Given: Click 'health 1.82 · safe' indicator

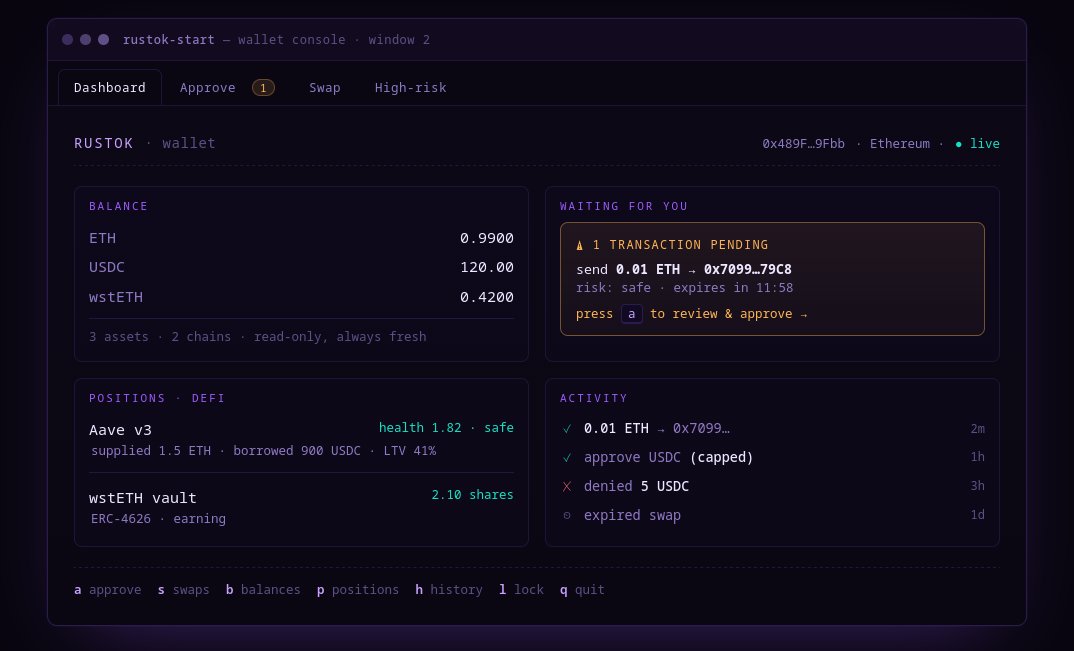Looking at the screenshot, I should 446,428.
